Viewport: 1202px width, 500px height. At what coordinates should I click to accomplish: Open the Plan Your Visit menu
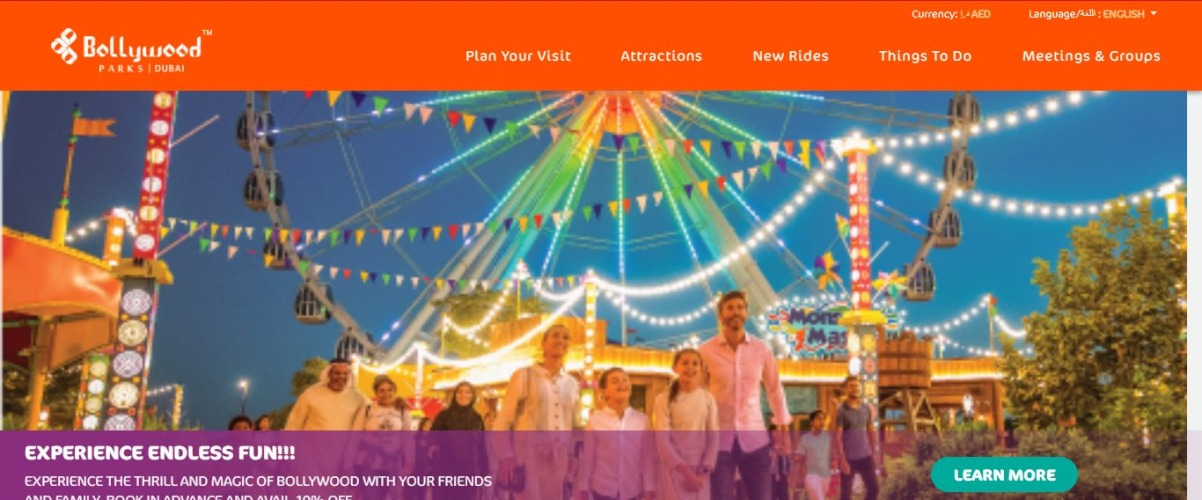coord(518,56)
